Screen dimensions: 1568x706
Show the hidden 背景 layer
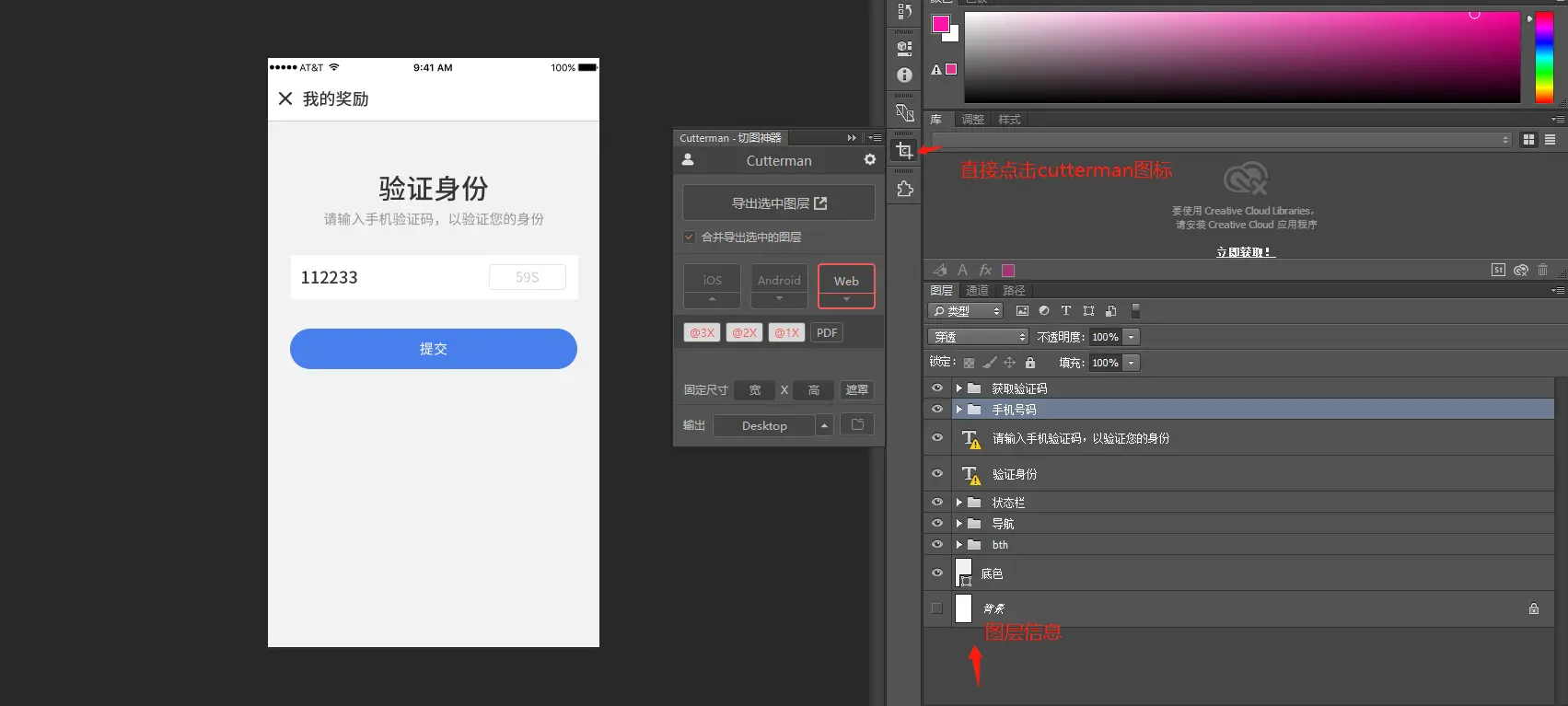937,608
